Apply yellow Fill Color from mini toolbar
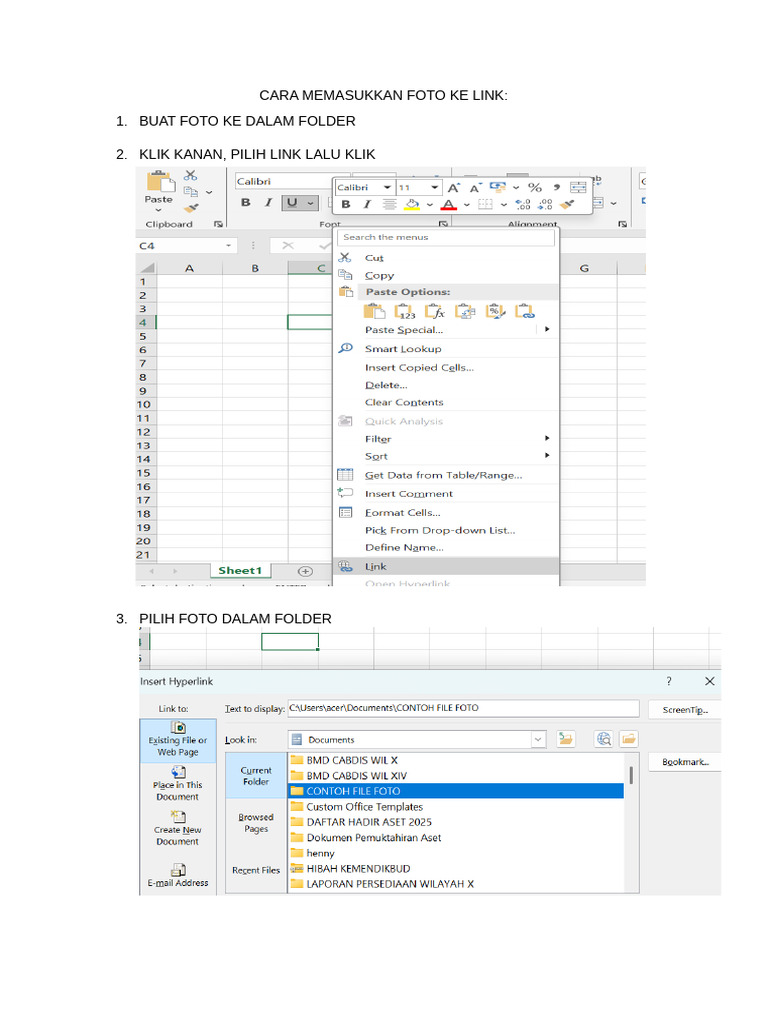 pyautogui.click(x=412, y=205)
